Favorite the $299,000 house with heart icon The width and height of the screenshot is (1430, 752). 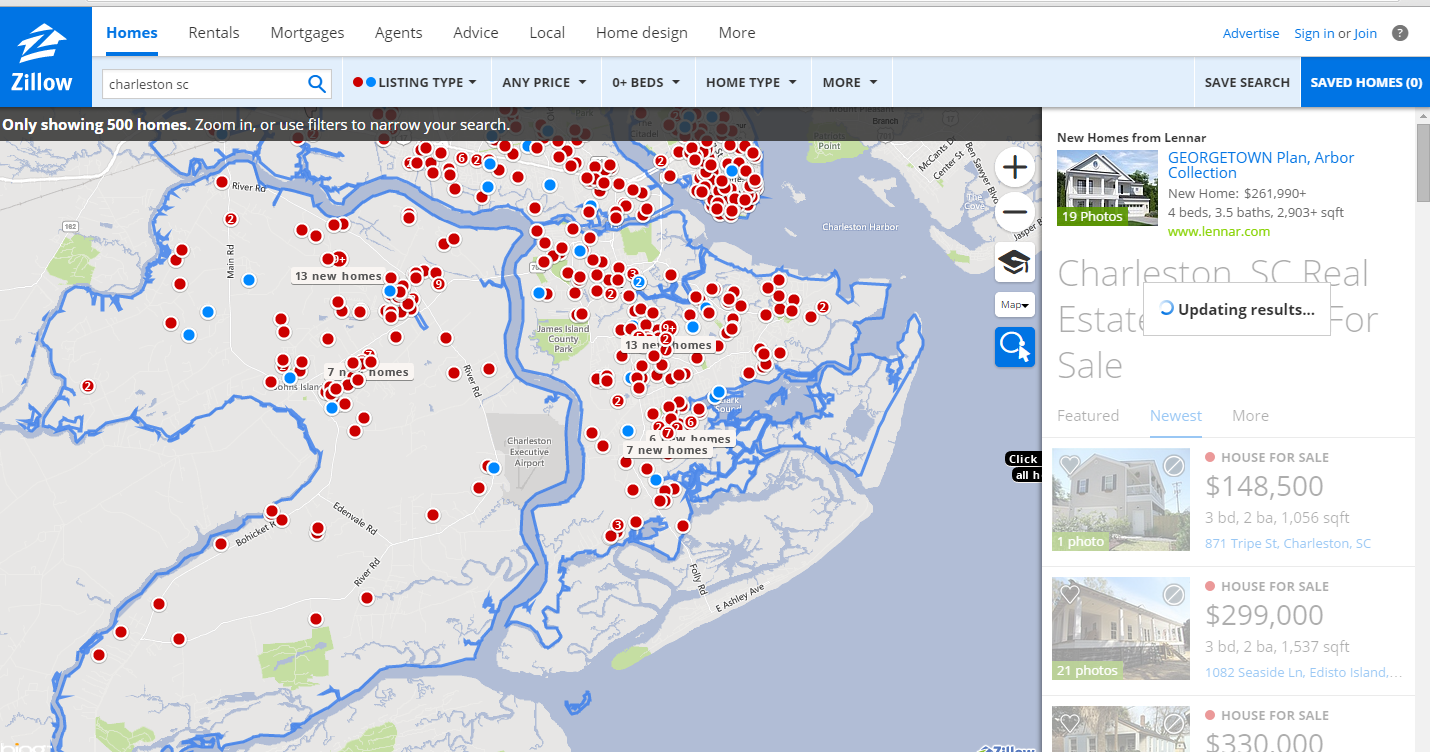1070,594
